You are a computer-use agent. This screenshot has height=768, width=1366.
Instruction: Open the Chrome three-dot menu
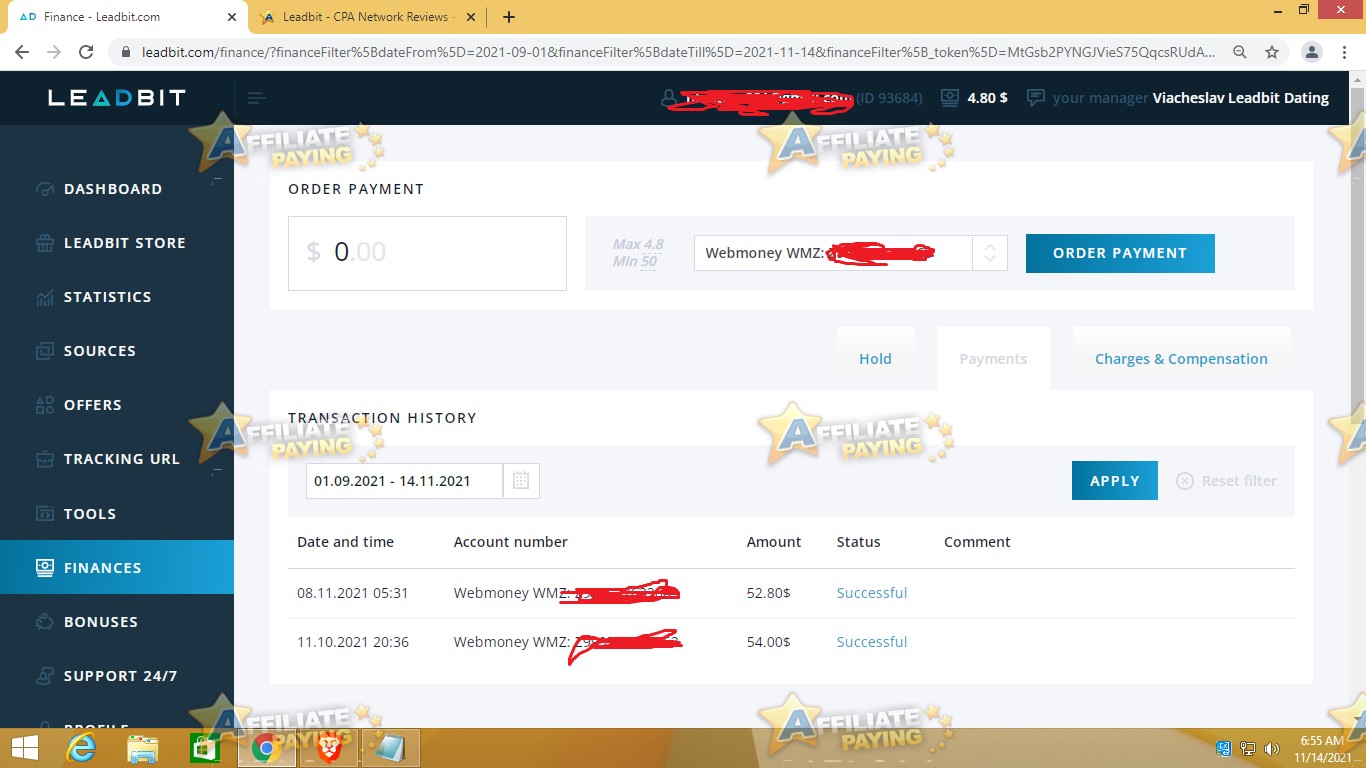1344,52
